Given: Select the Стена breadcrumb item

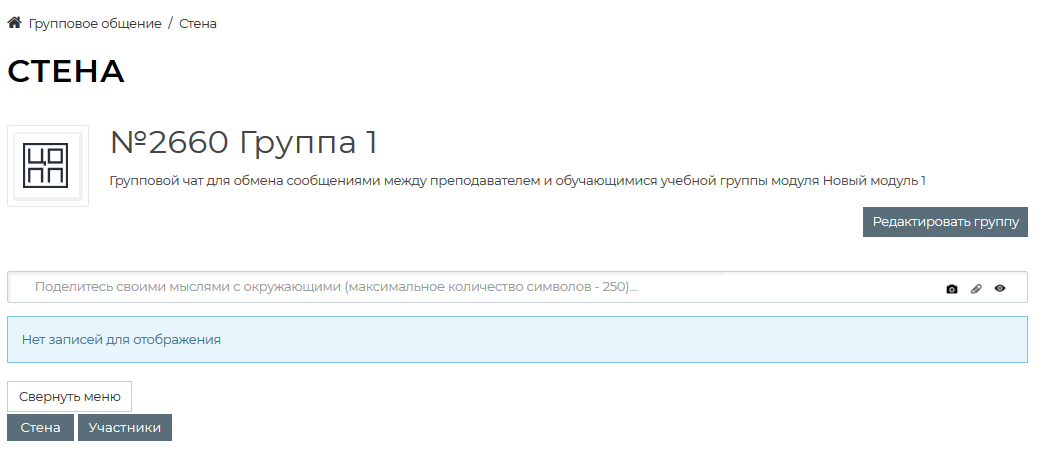Looking at the screenshot, I should pos(198,23).
